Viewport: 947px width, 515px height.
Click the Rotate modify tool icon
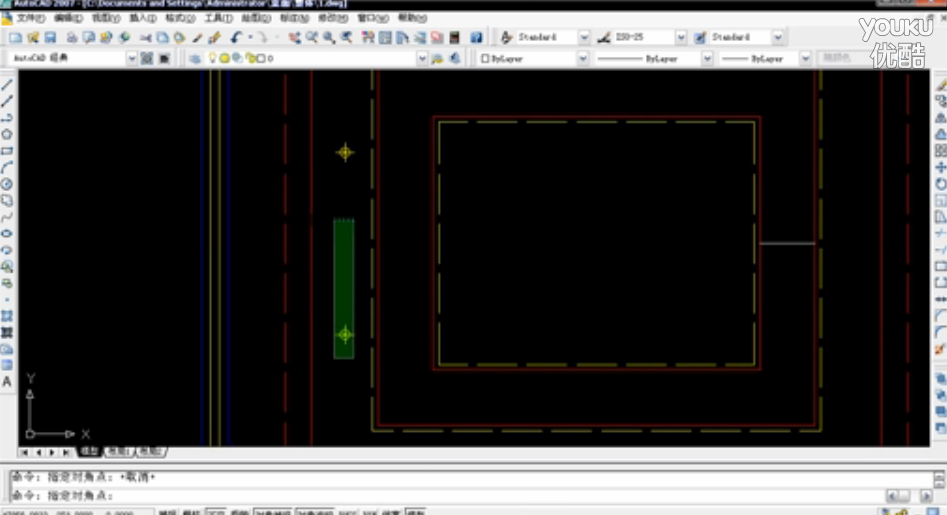coord(940,184)
